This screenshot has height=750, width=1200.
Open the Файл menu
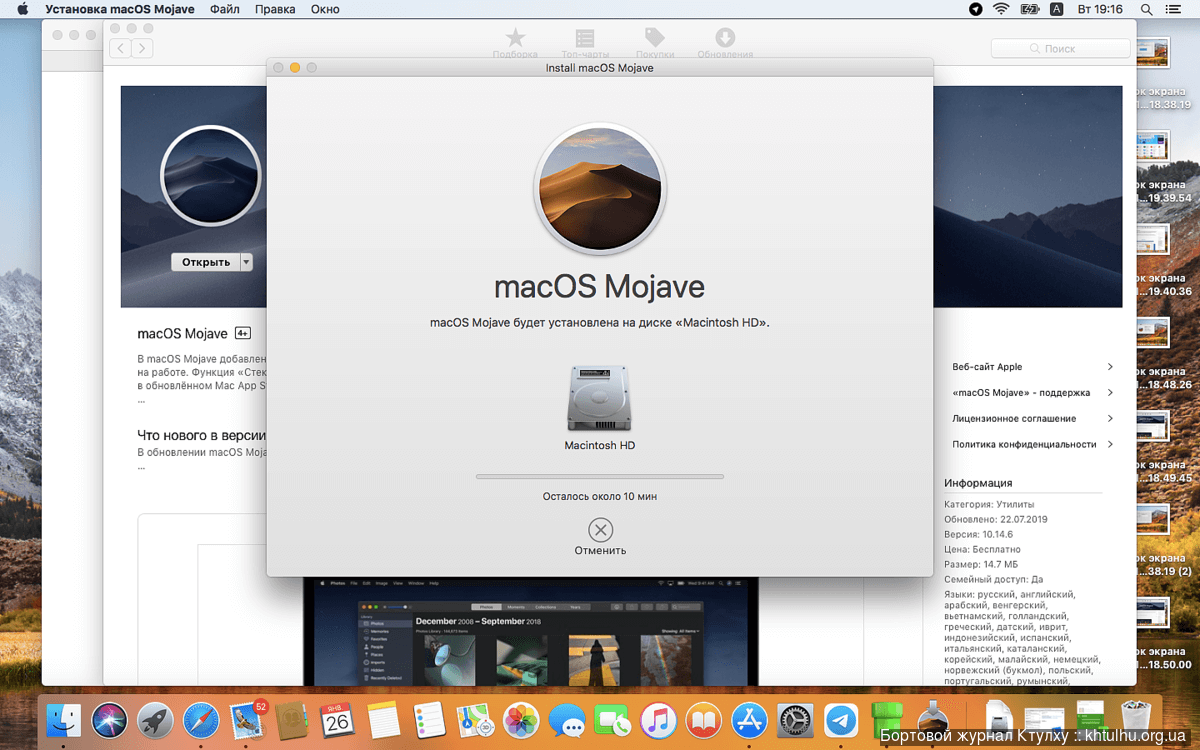click(x=225, y=9)
